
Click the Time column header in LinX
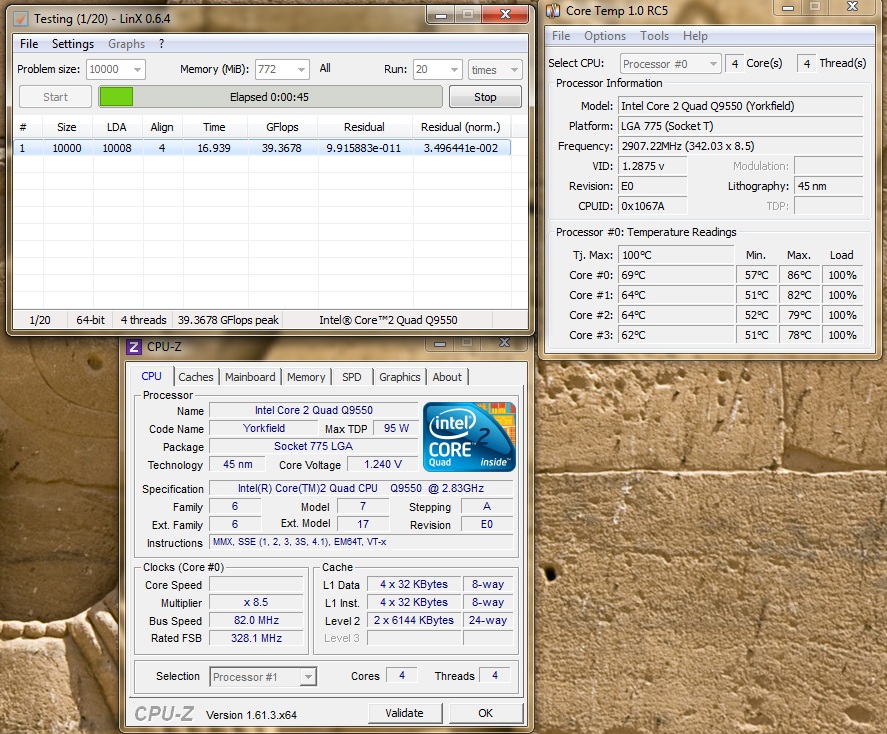214,127
